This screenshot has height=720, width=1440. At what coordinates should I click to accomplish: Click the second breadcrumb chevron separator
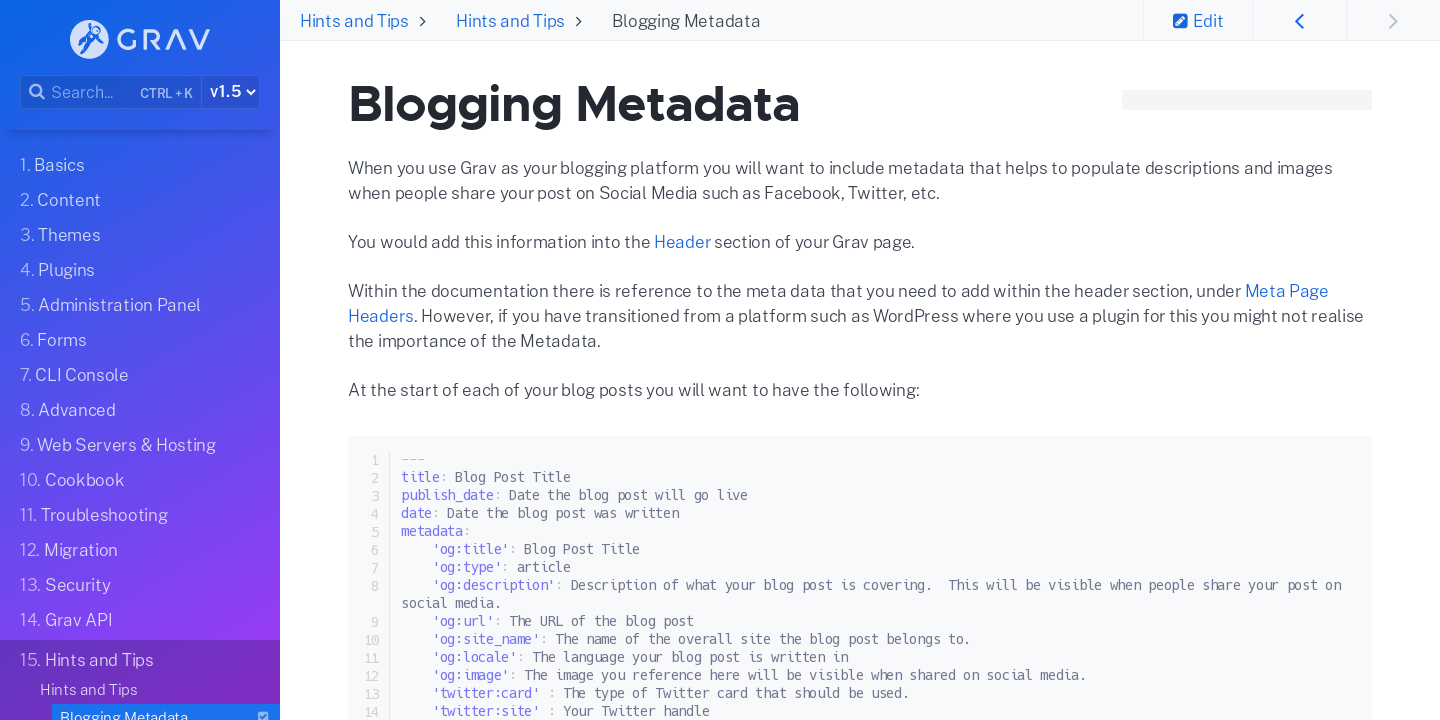tap(579, 21)
